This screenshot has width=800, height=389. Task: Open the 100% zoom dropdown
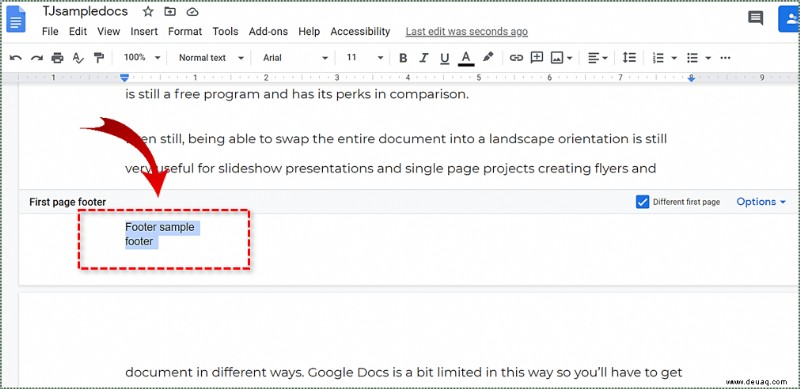point(142,58)
